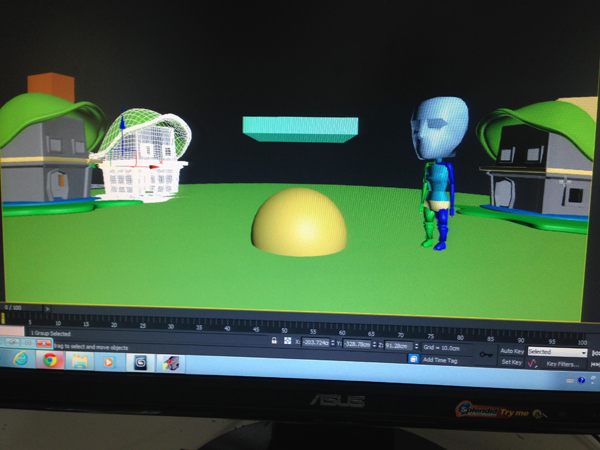Click the X coordinate spinner arrows

coord(333,343)
